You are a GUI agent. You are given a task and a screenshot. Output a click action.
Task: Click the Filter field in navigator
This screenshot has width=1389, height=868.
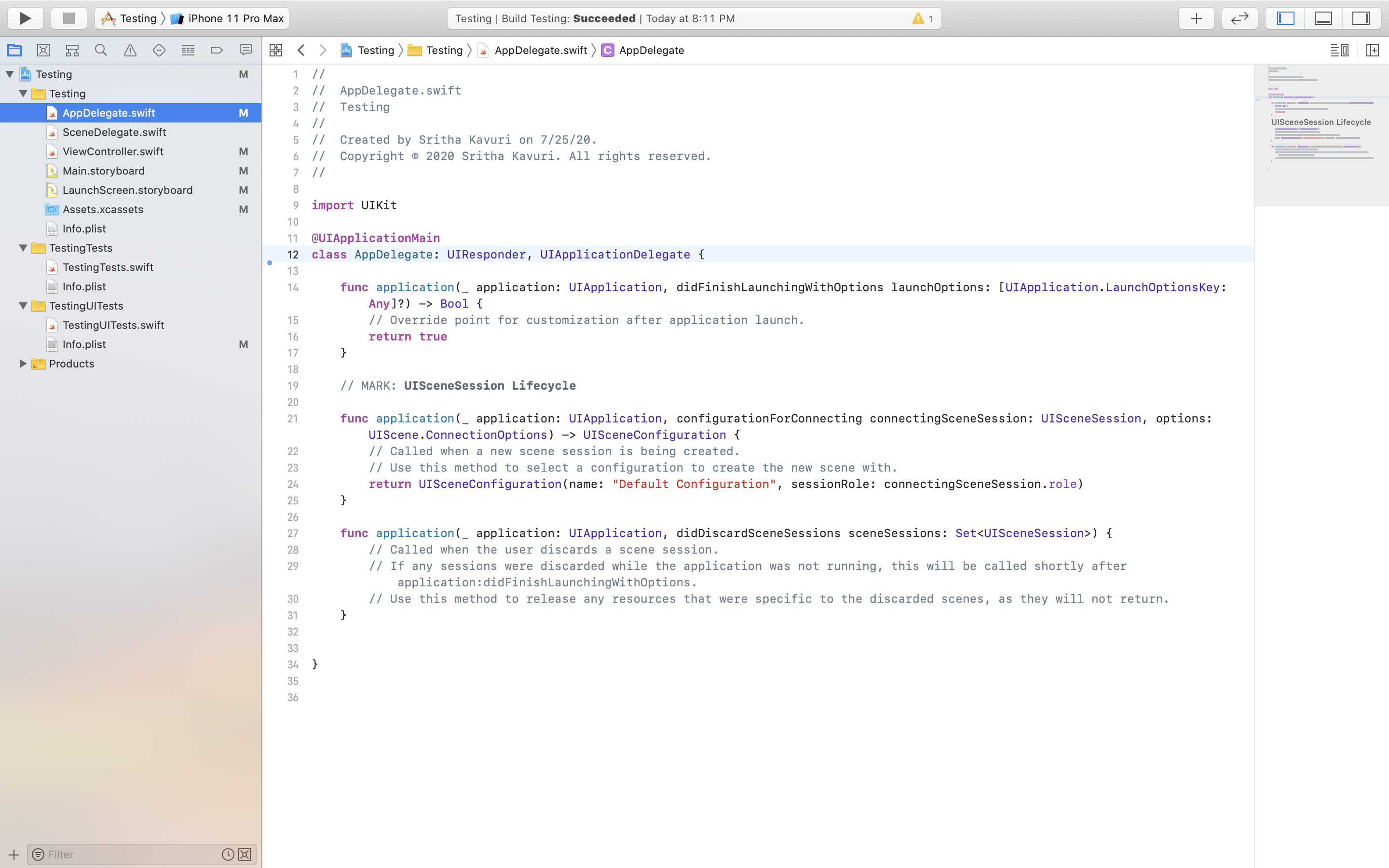[132, 854]
